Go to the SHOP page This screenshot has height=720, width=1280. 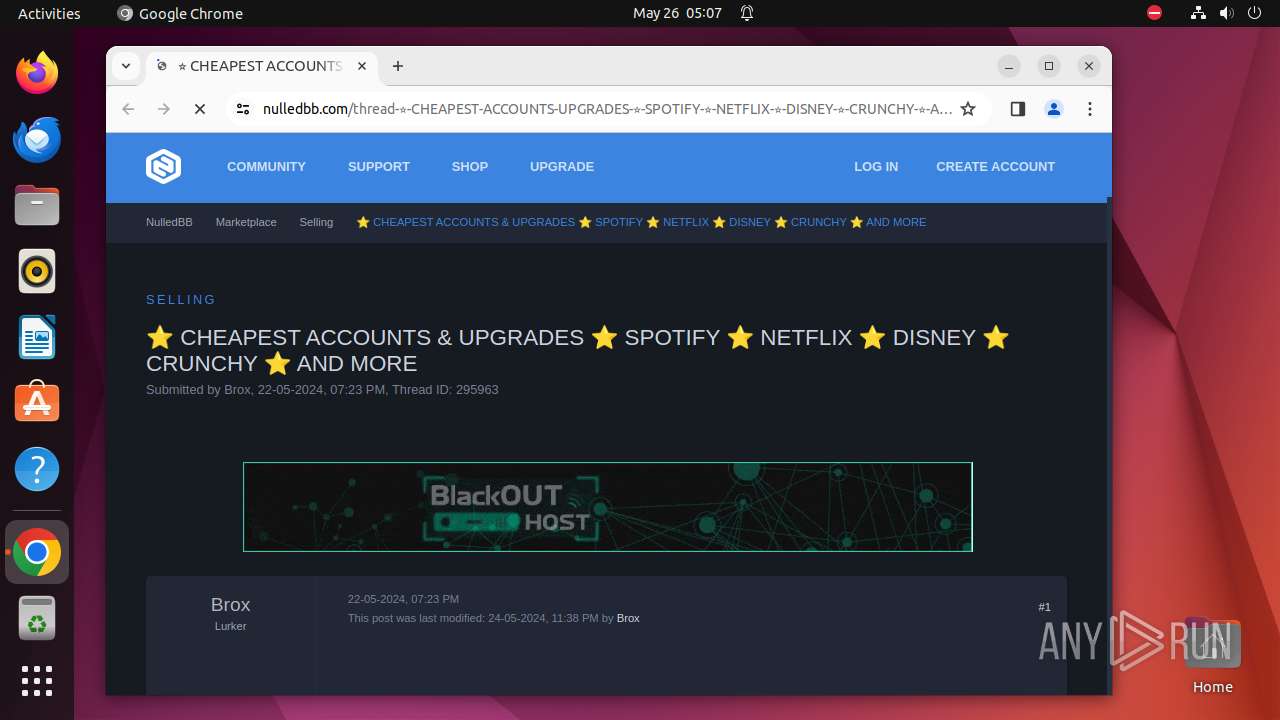click(470, 167)
